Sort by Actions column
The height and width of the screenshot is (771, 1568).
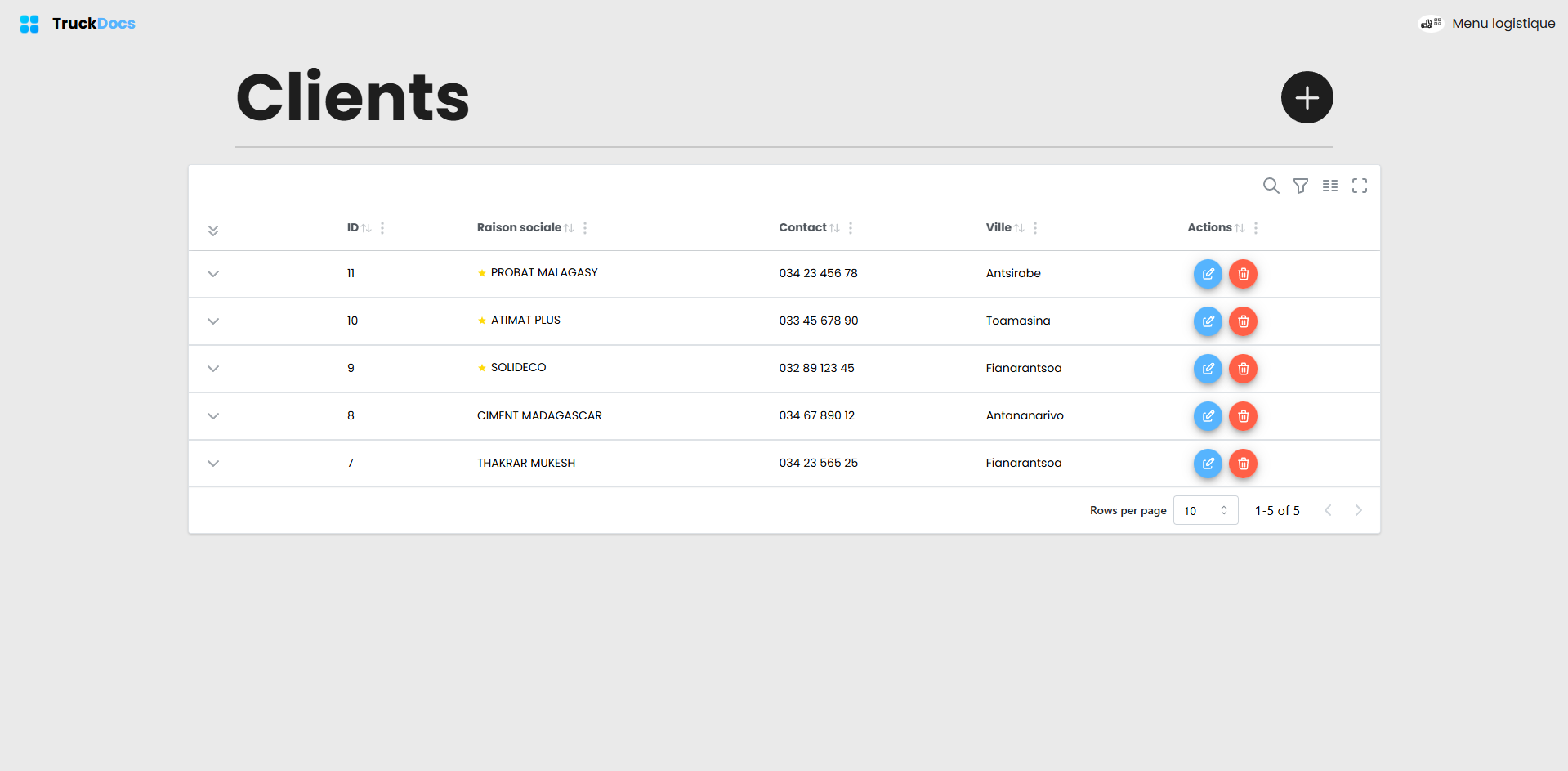(1240, 228)
